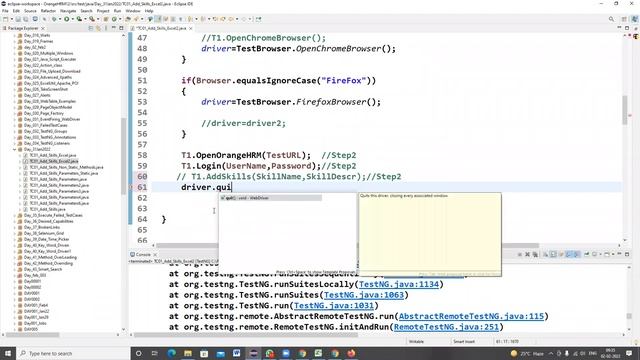Select TC01_Add_Skills_Parameters_Static.java file
The width and height of the screenshot is (640, 360).
click(x=61, y=173)
